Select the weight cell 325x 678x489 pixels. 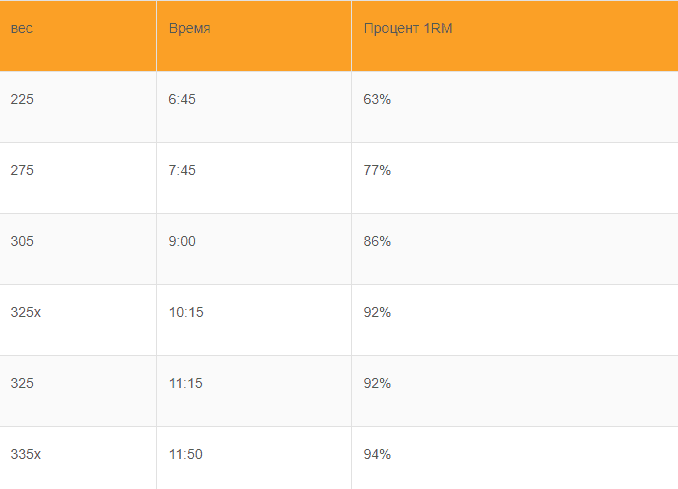pyautogui.click(x=78, y=320)
